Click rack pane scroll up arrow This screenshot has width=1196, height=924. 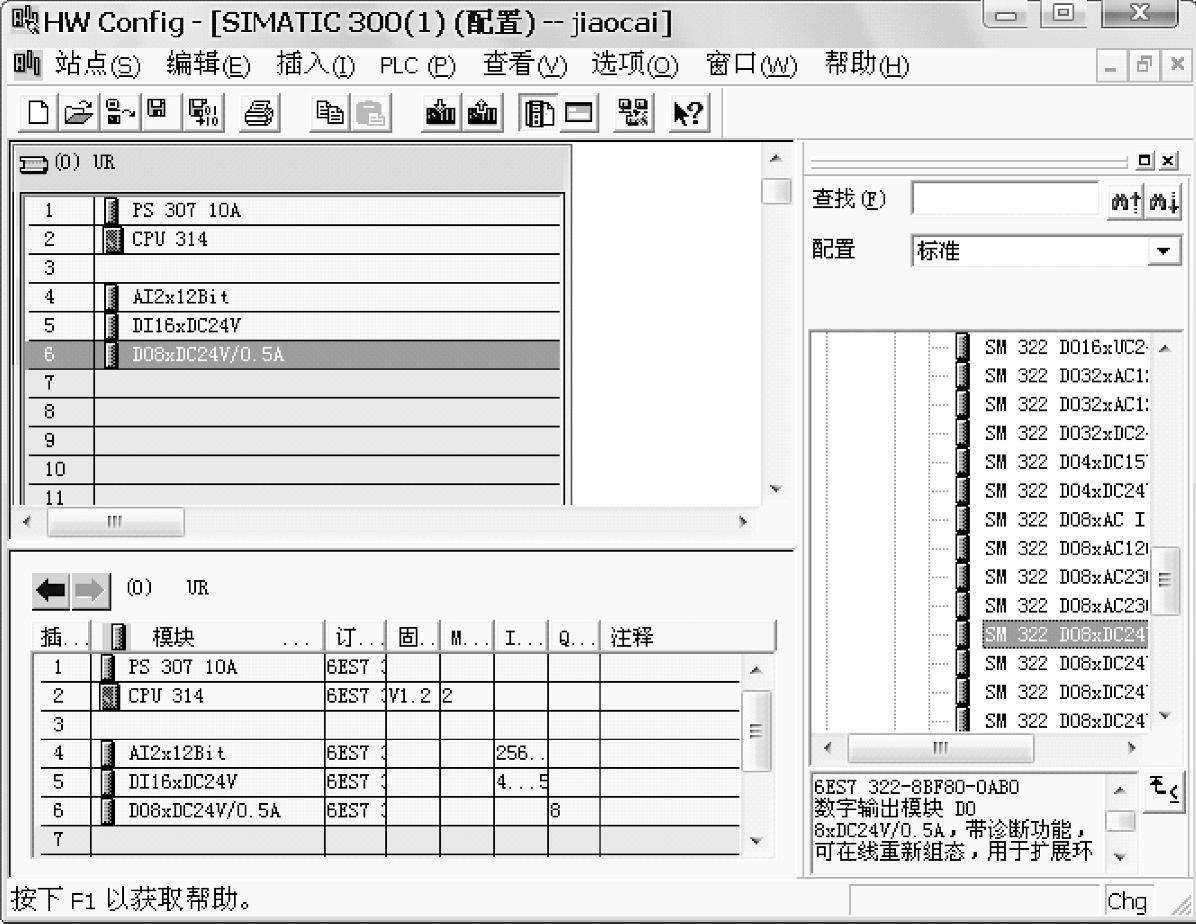(x=776, y=159)
